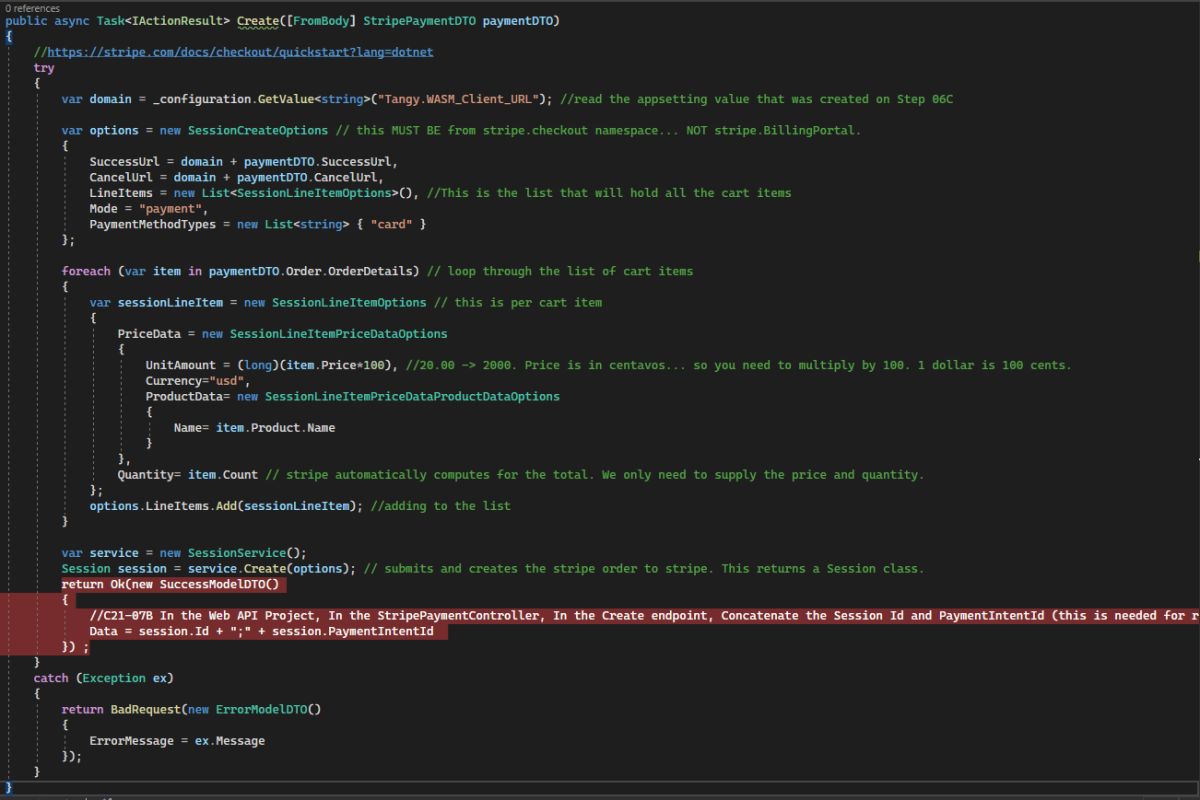Screen dimensions: 1200x800
Task: Click the SessionCreateOptions type name
Action: [x=257, y=130]
